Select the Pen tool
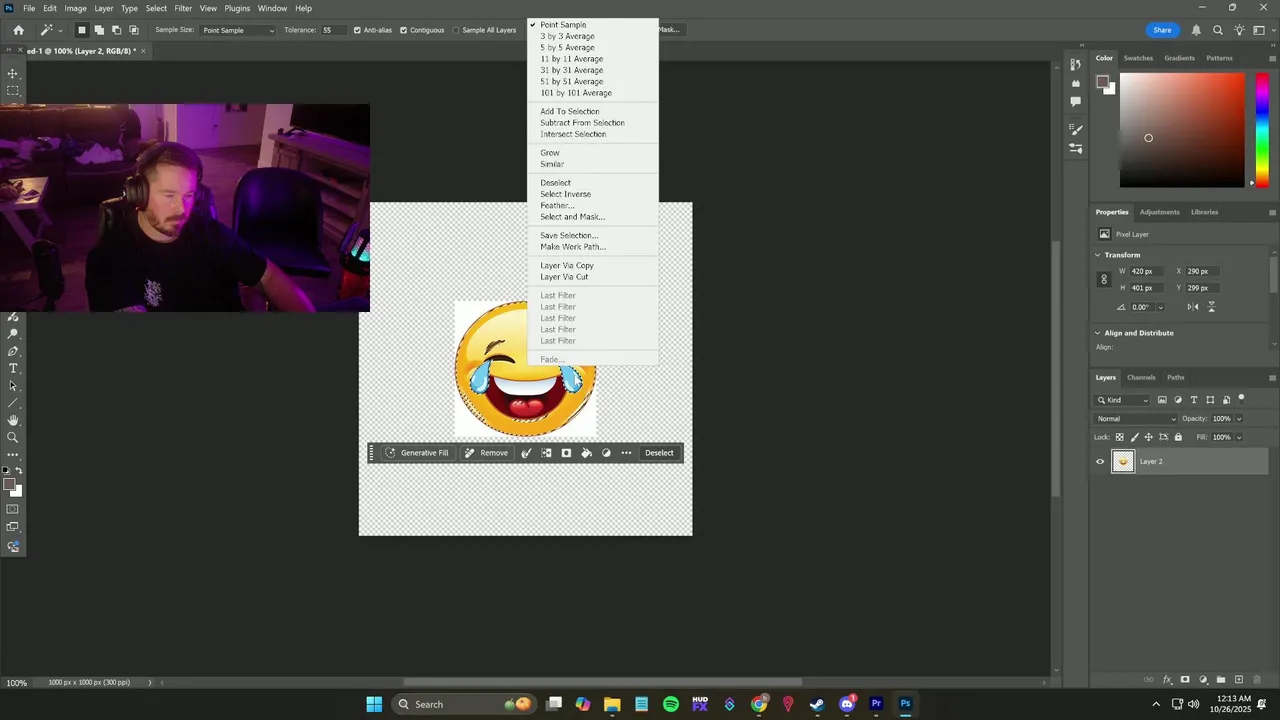Image resolution: width=1280 pixels, height=720 pixels. 13,352
